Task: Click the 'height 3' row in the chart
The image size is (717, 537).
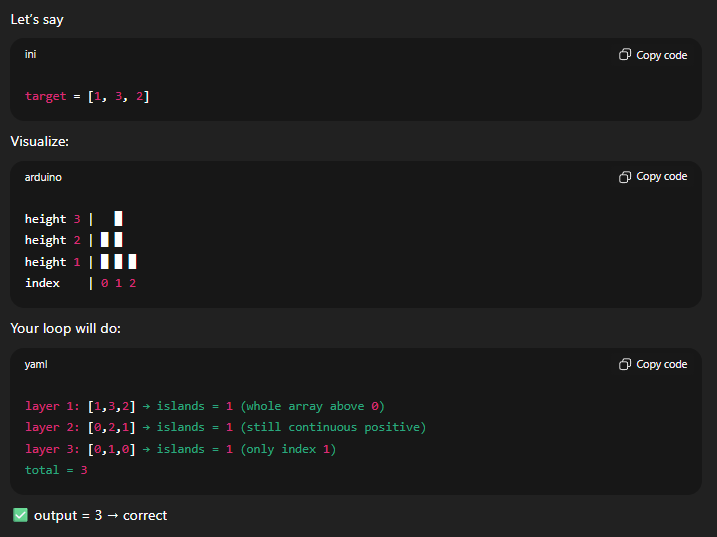Action: [74, 219]
